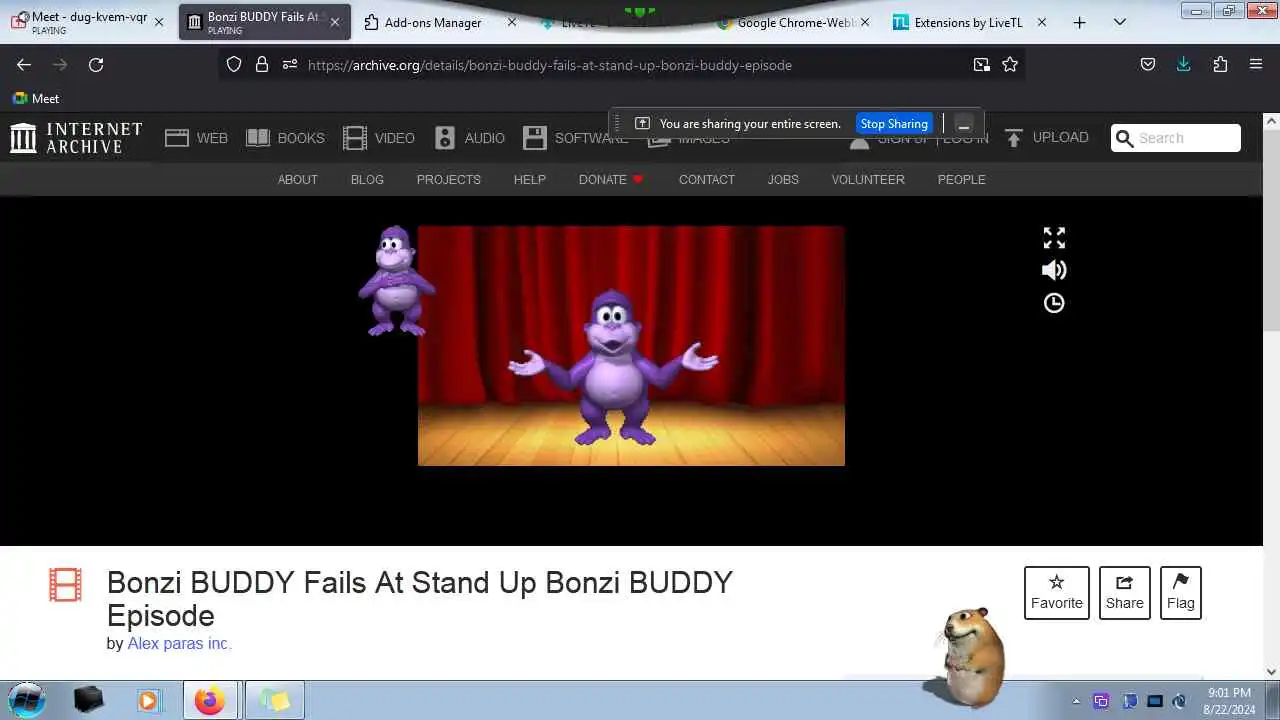Screen dimensions: 1280x720
Task: Close the Add-ons Manager tab
Action: 512,22
